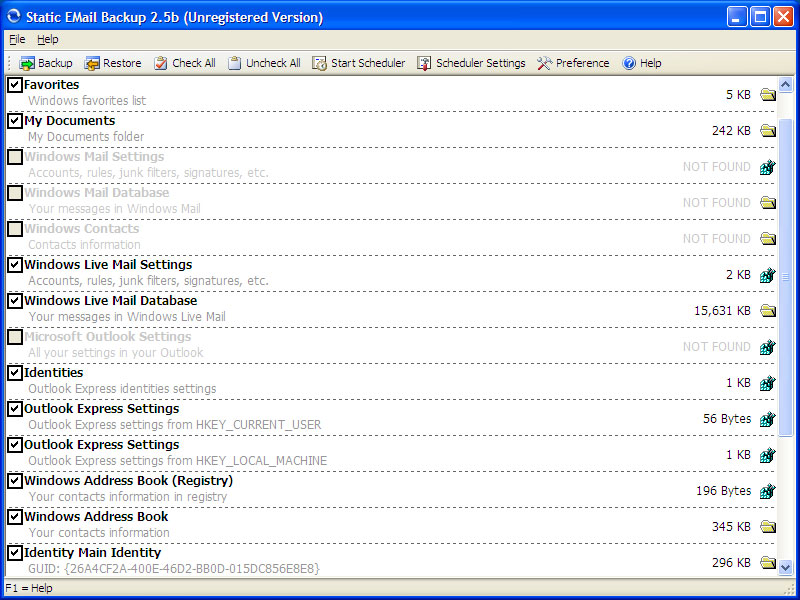Click folder icon in Windows Live Mail Database row
This screenshot has width=800, height=600.
pos(768,310)
